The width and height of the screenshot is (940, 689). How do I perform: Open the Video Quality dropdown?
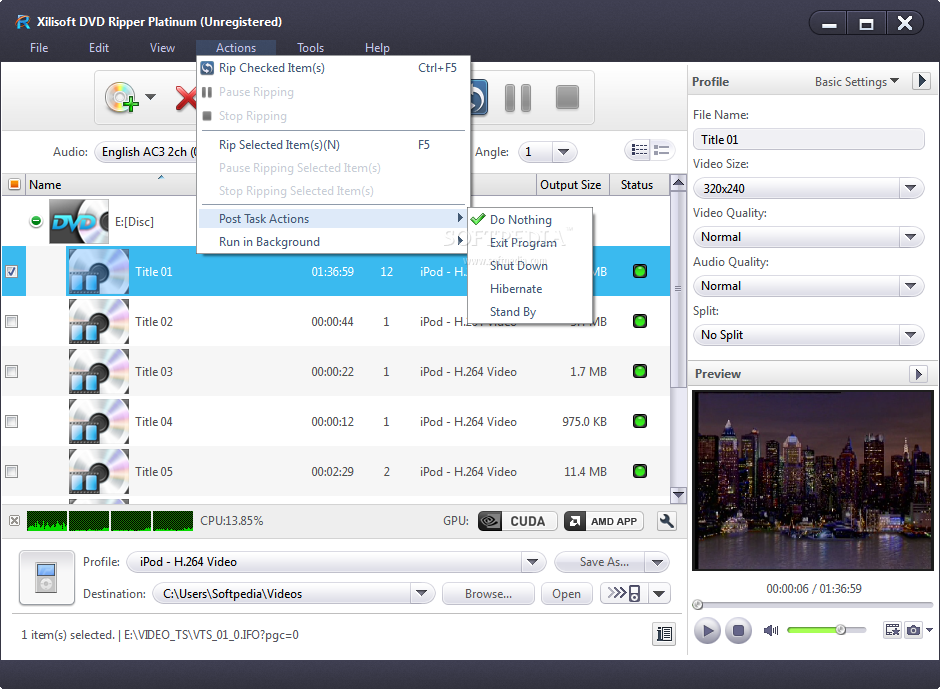click(x=910, y=237)
